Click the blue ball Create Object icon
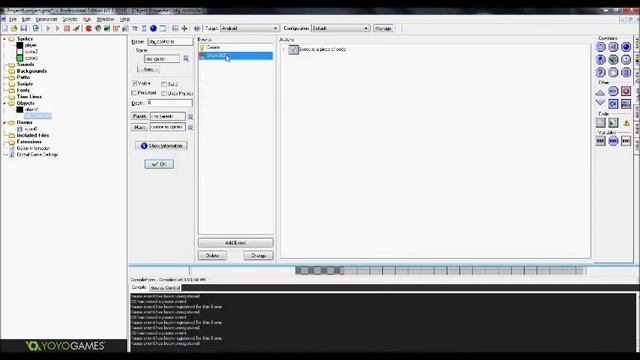This screenshot has height=360, width=640. pos(153,28)
